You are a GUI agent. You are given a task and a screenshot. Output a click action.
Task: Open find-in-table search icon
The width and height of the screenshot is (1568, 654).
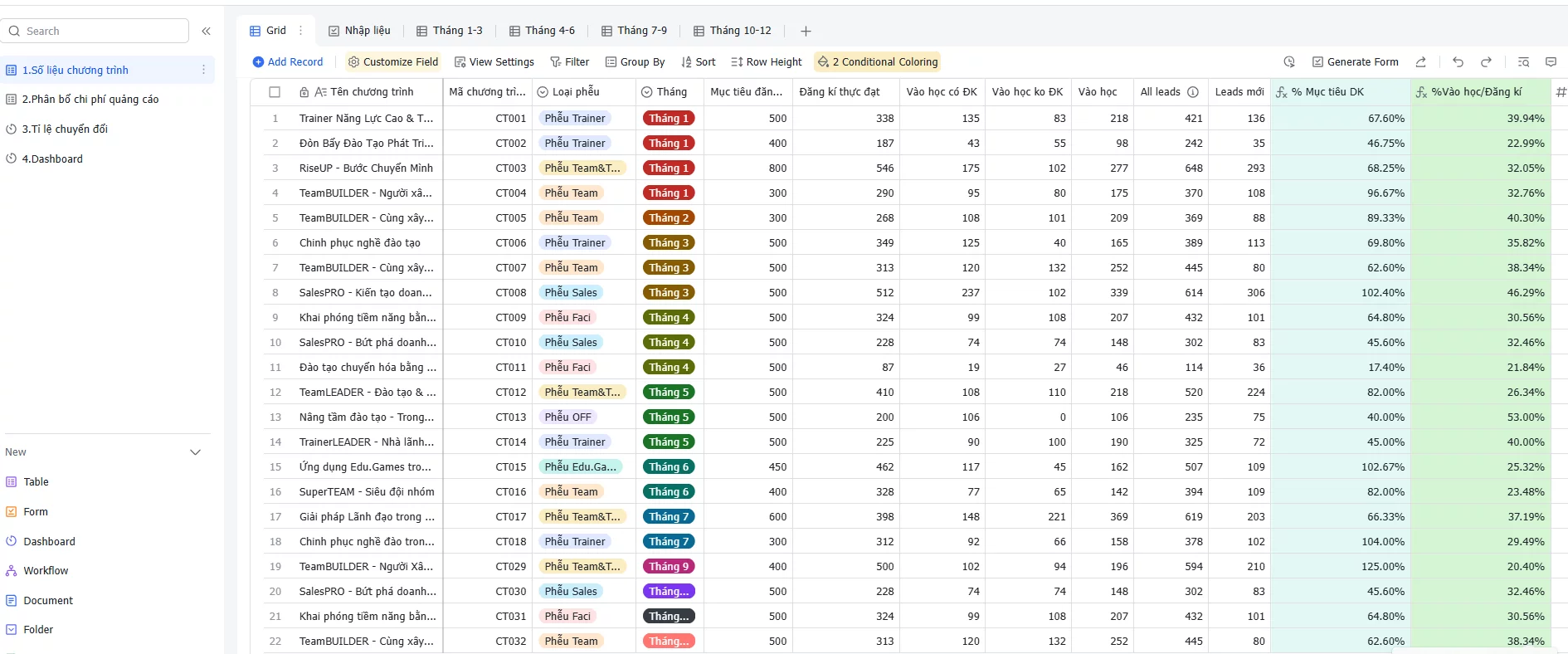coord(1523,61)
